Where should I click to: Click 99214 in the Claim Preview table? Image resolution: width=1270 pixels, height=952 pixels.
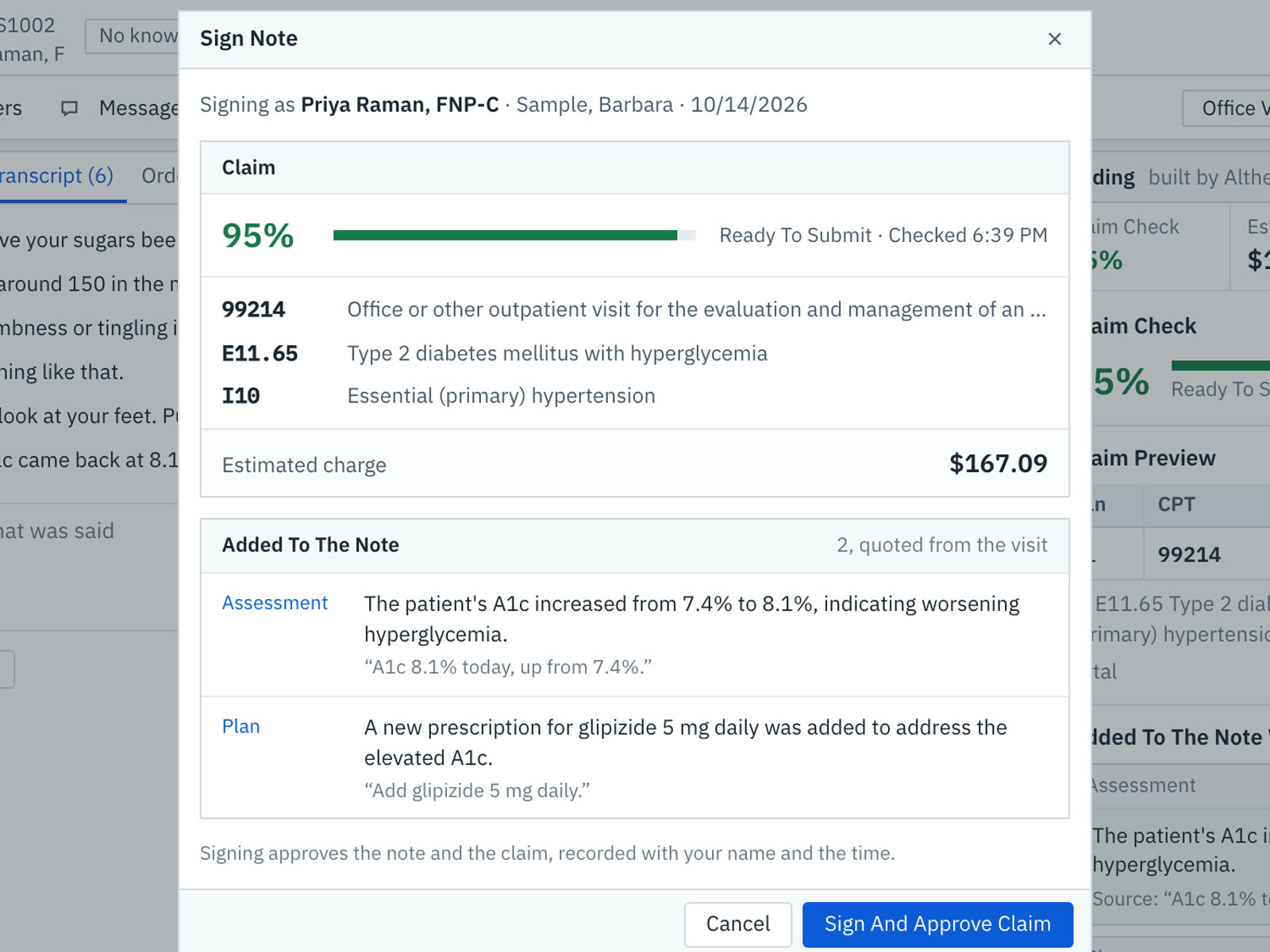(x=1189, y=555)
